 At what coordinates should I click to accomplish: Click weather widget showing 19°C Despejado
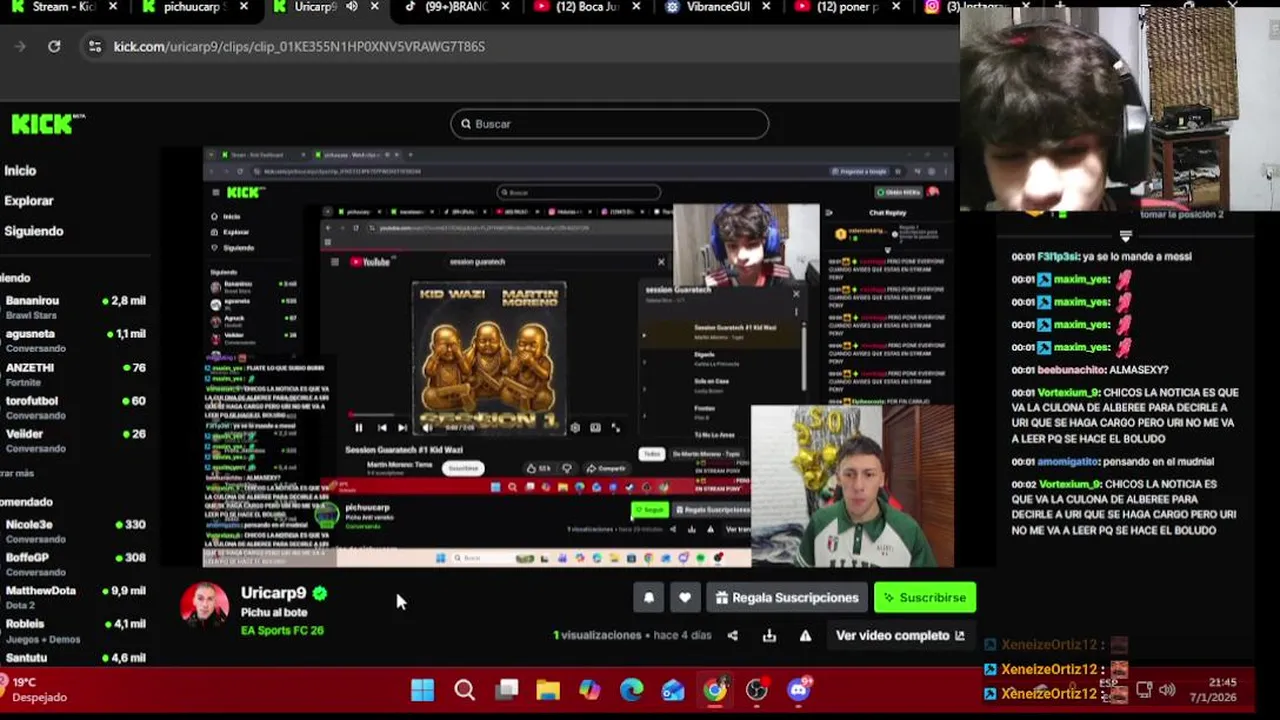[34, 690]
